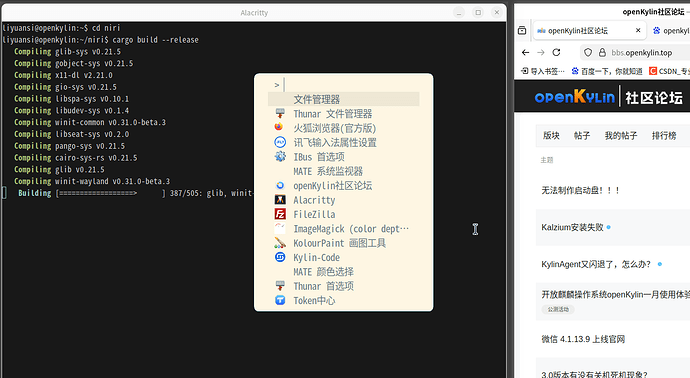Click the 公测活动 tag badge
The height and width of the screenshot is (378, 690).
(558, 309)
